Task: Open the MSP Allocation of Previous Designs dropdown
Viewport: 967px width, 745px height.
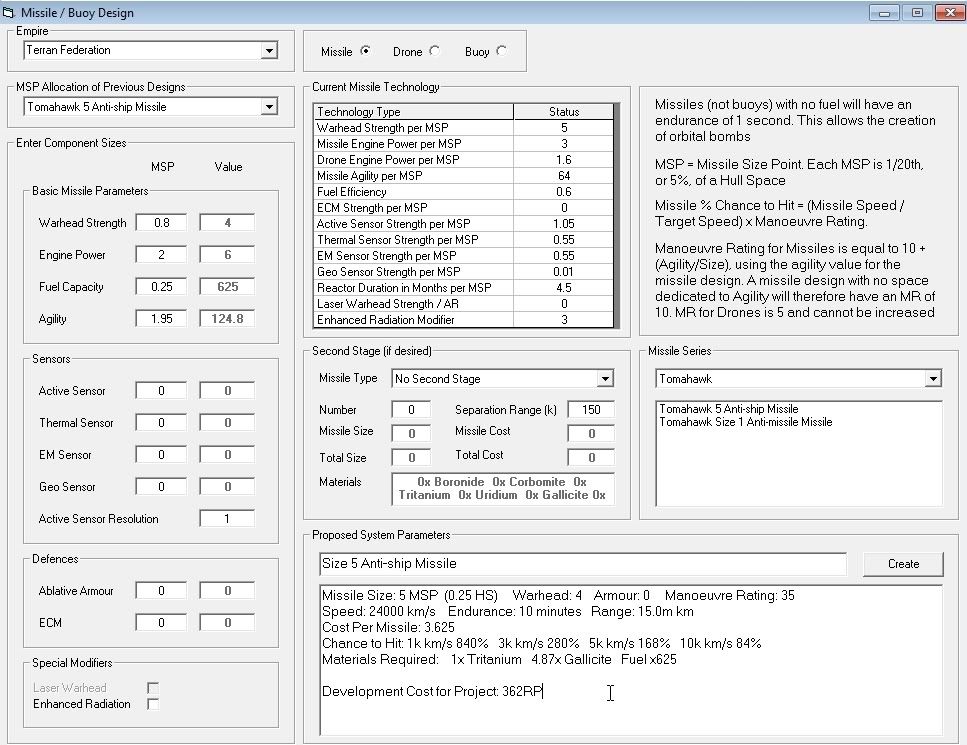Action: coord(269,107)
